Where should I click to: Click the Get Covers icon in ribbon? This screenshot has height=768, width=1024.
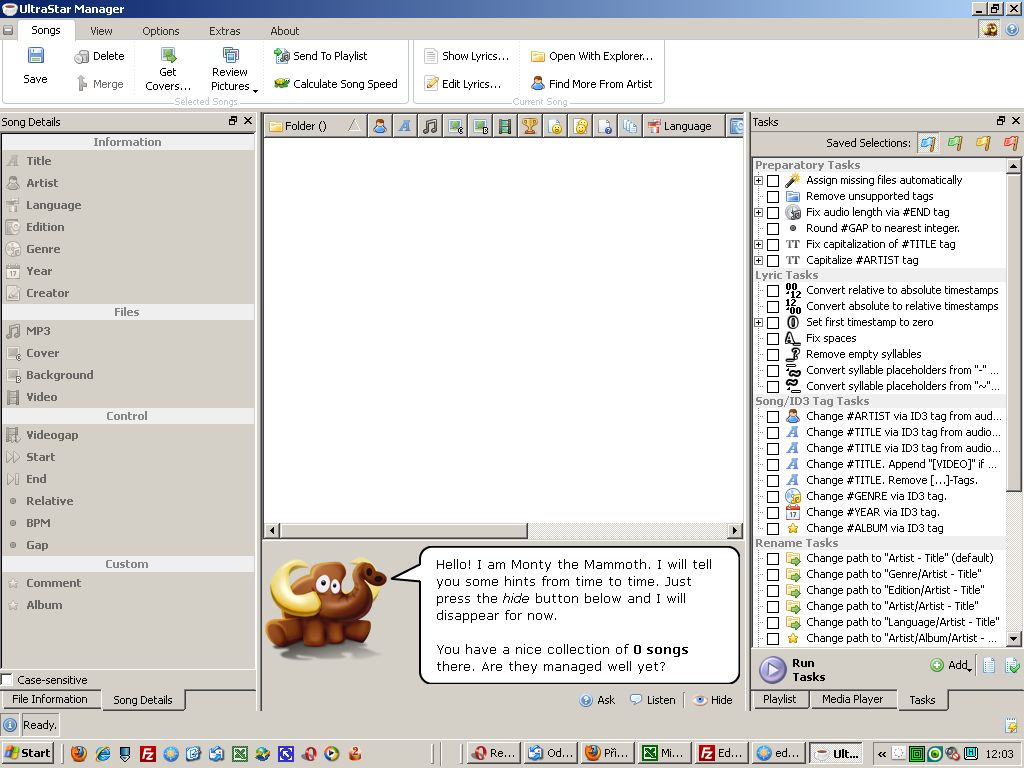point(168,57)
